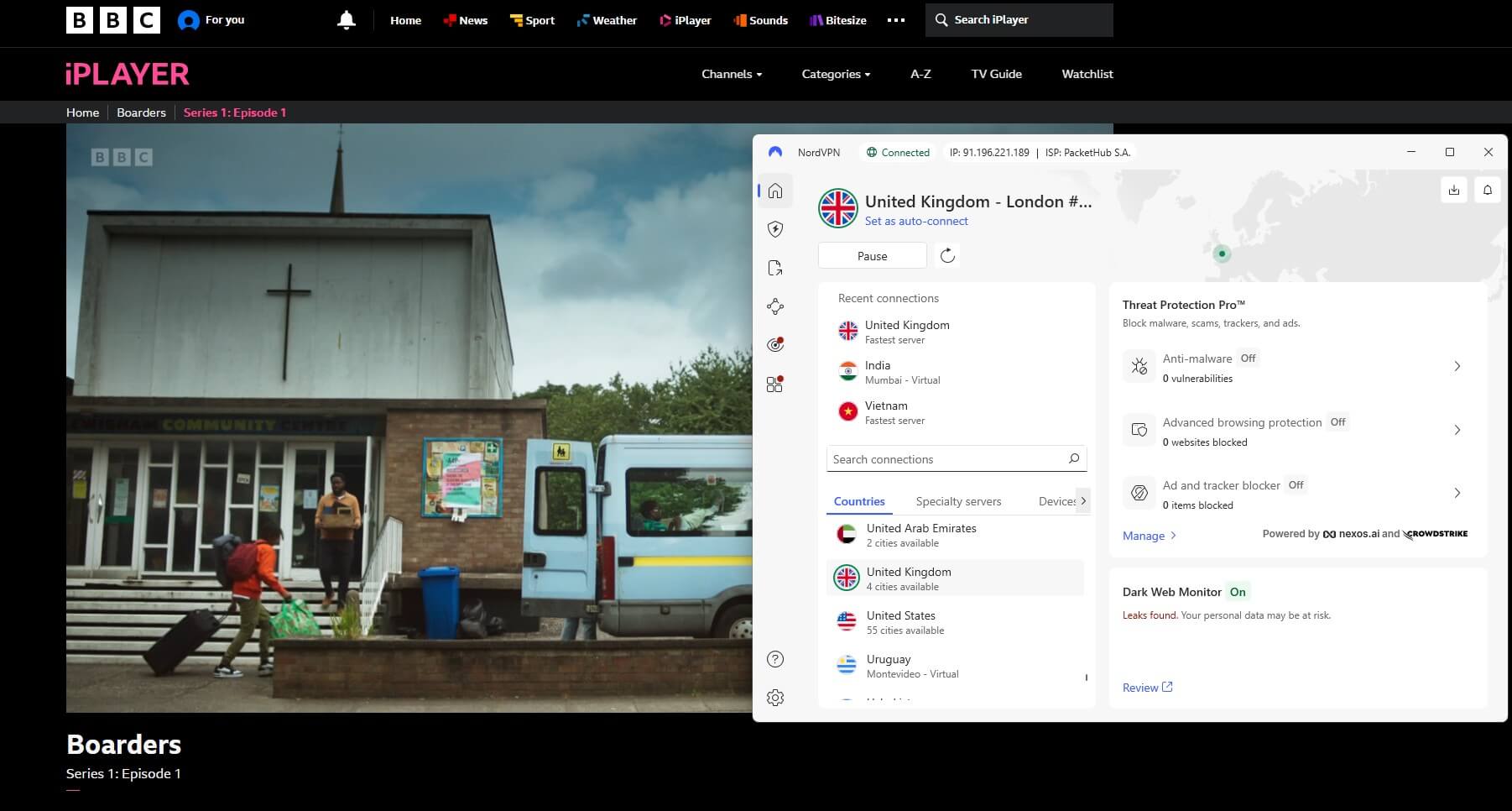Open NordVPN home from the sidebar
The image size is (1512, 811).
(x=775, y=191)
